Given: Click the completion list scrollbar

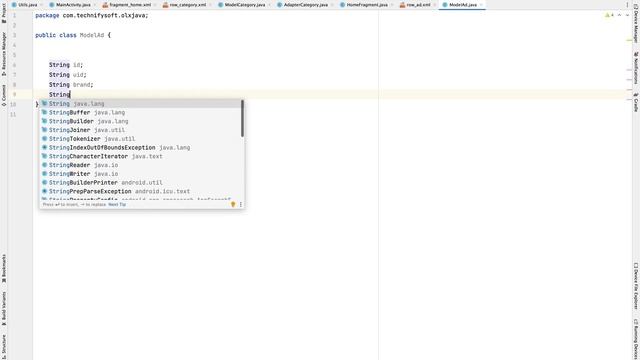Looking at the screenshot, I should (x=242, y=118).
